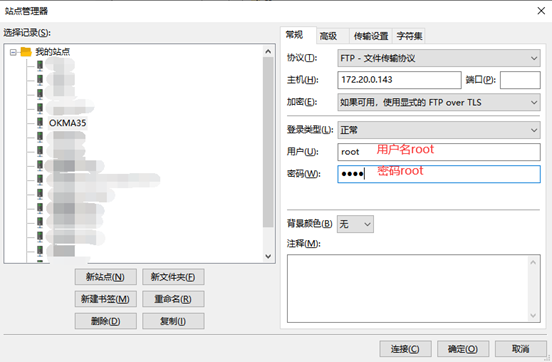Screen dimensions: 552x362
Task: Close the 站点管理器 dialog
Action: pyautogui.click(x=541, y=11)
